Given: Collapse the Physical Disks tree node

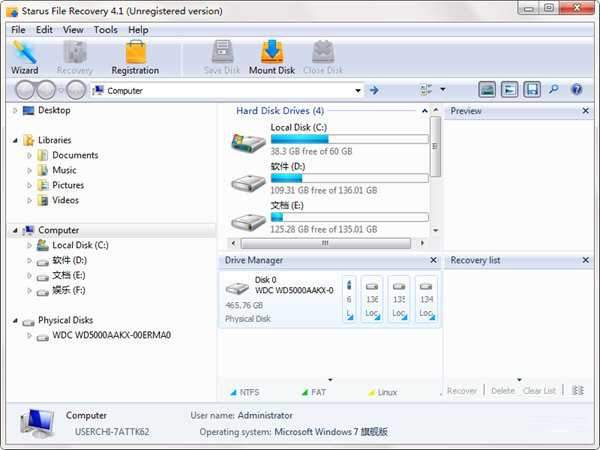Looking at the screenshot, I should [x=15, y=320].
